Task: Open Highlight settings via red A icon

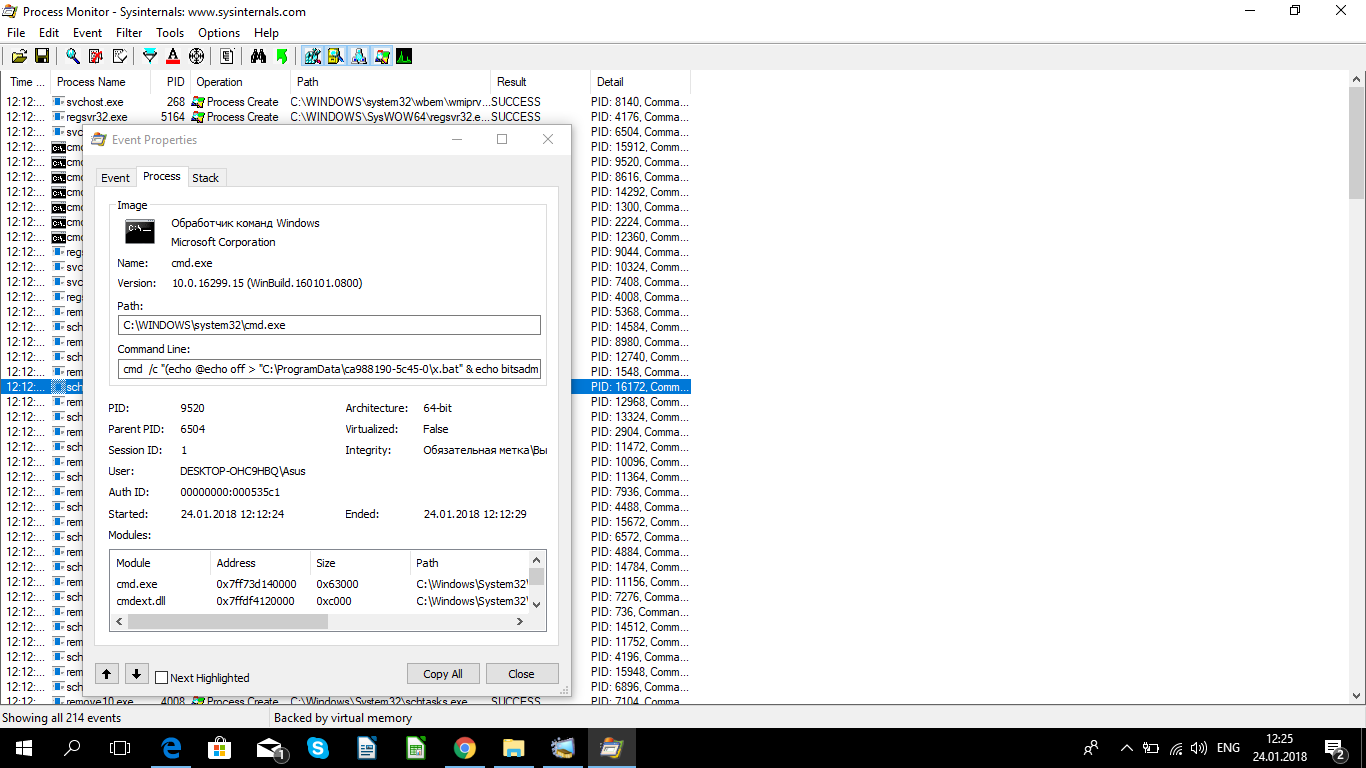Action: (x=173, y=56)
